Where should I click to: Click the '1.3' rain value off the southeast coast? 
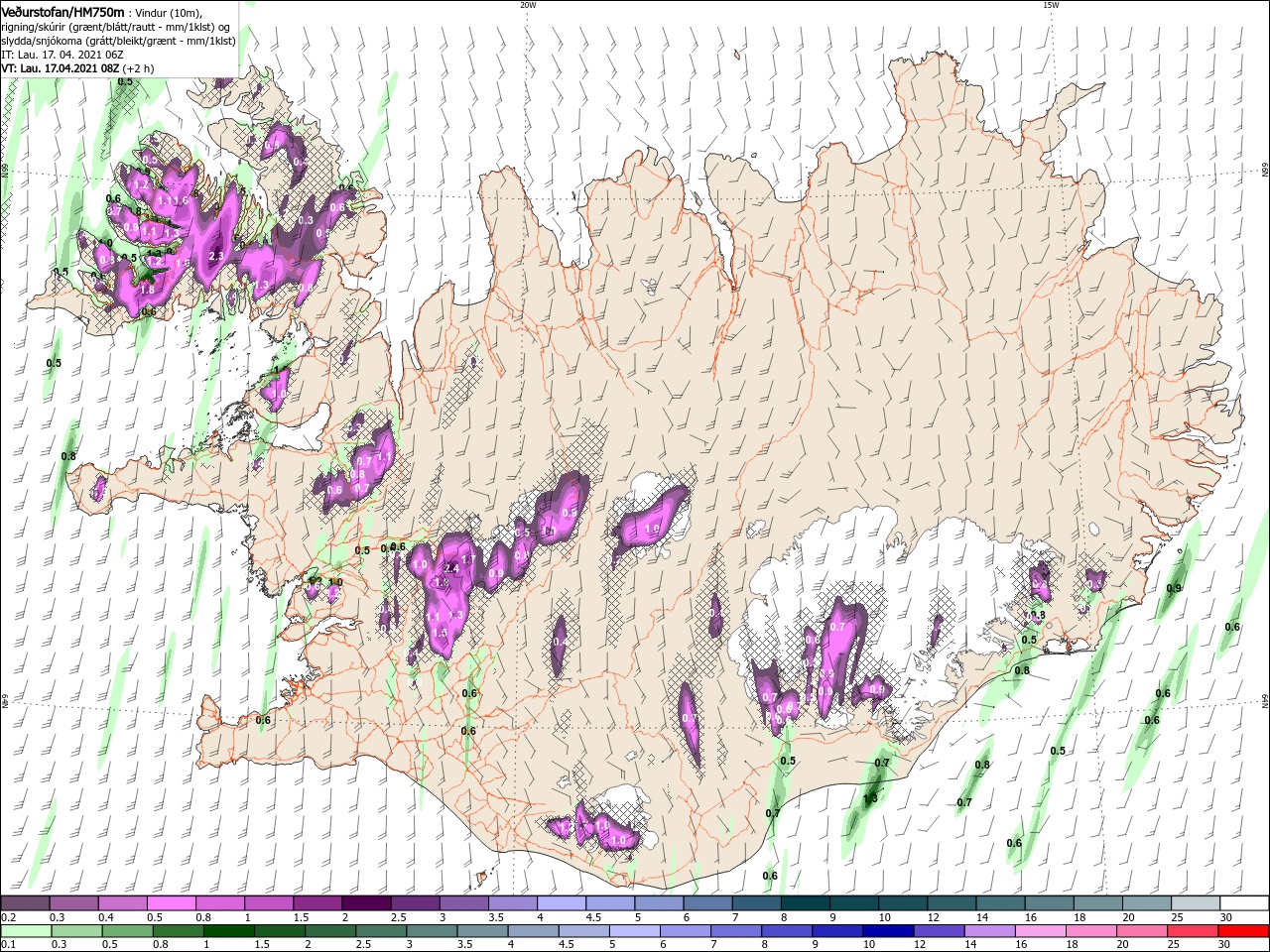click(871, 798)
